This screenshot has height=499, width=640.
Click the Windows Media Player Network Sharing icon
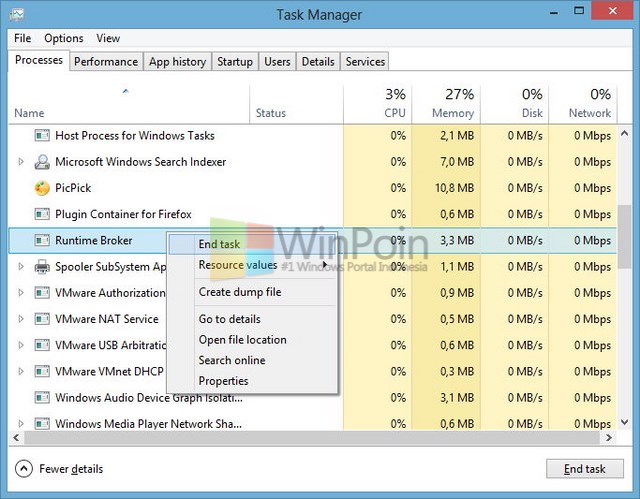[x=42, y=424]
